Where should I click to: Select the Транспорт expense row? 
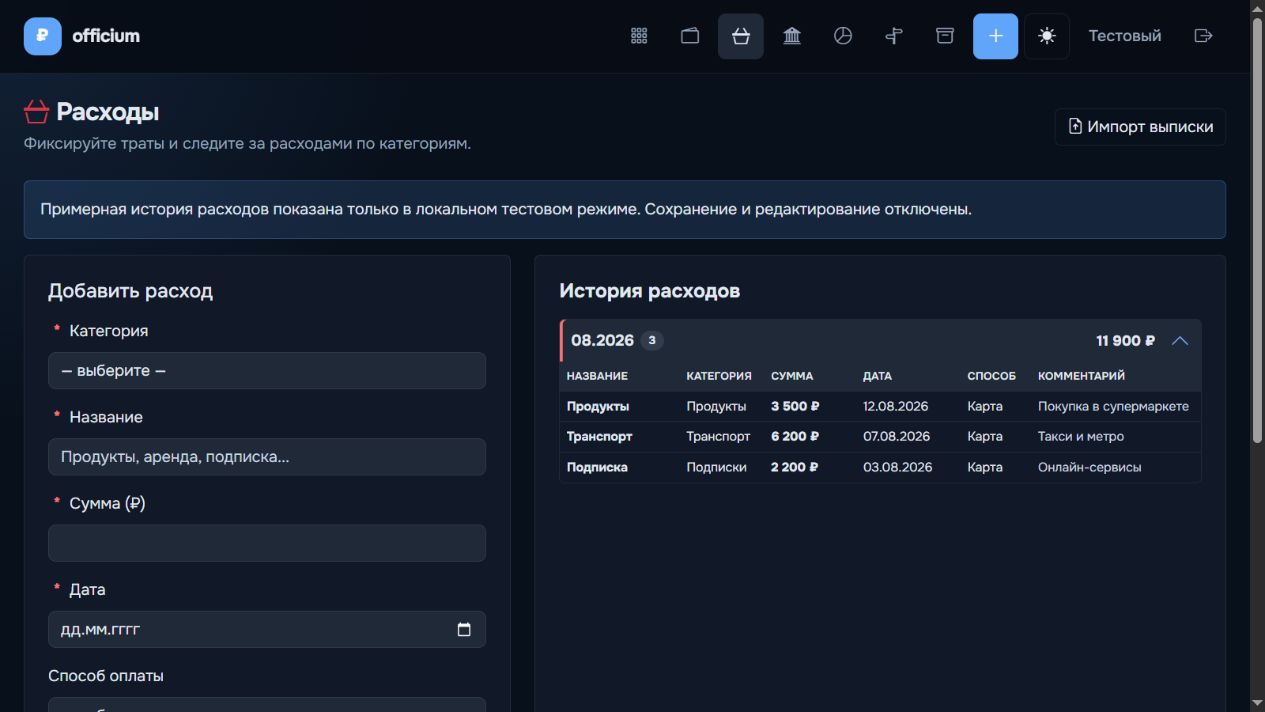880,437
